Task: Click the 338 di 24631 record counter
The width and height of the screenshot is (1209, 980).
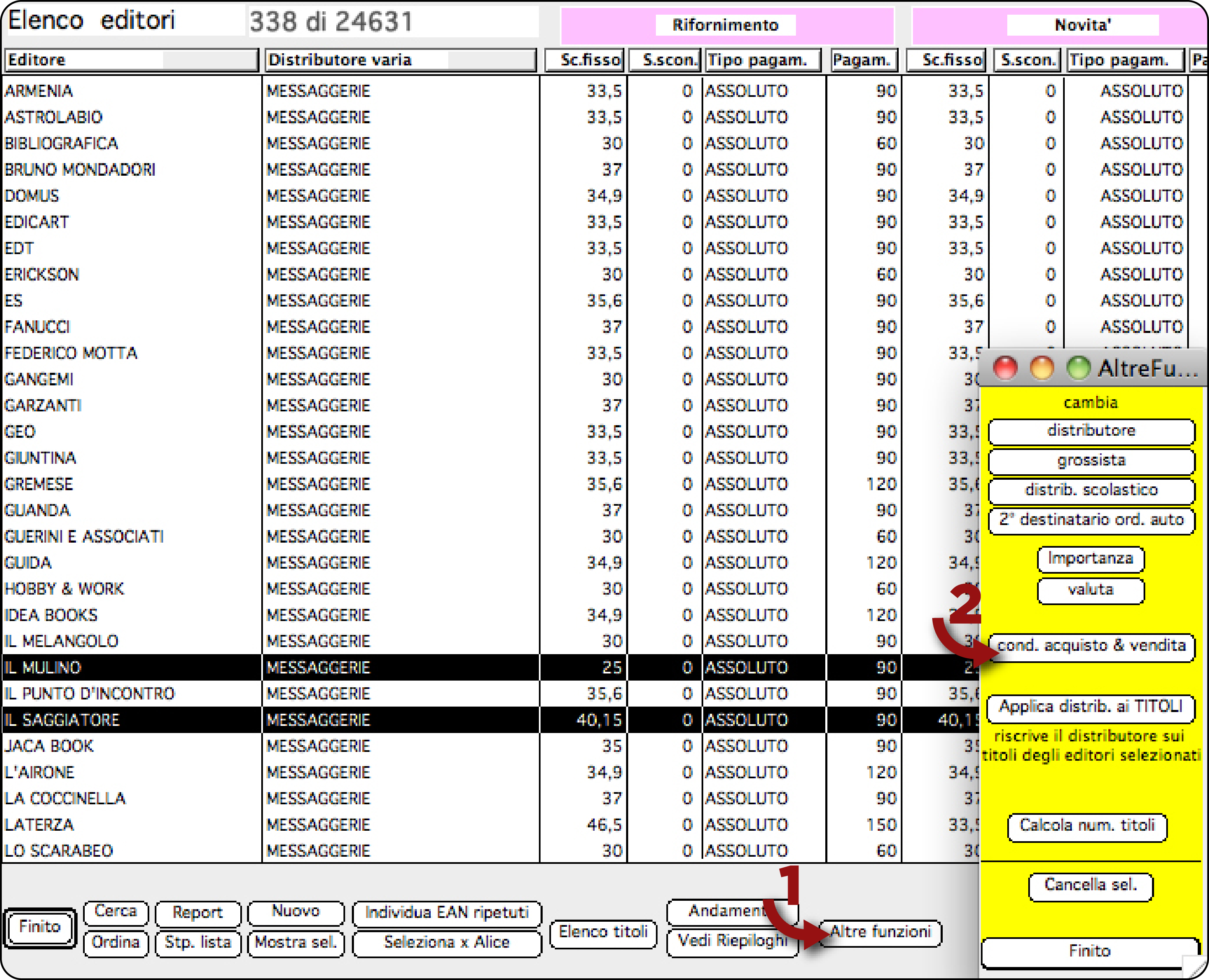Action: pos(332,22)
